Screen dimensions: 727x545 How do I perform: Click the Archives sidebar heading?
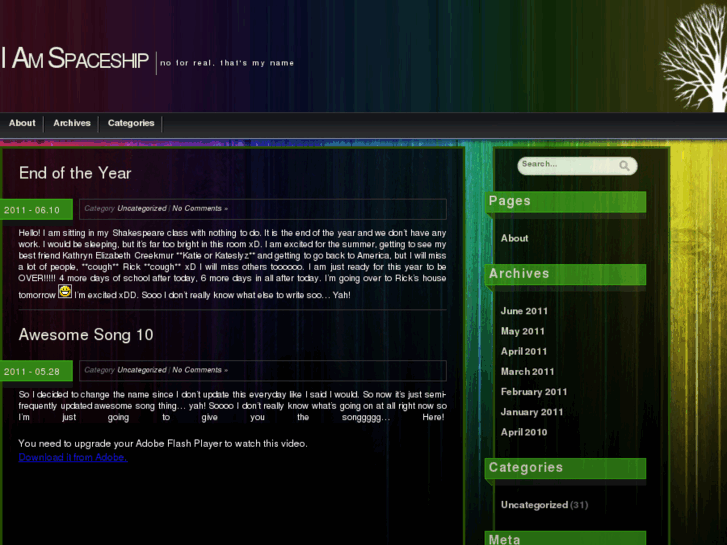(x=565, y=274)
